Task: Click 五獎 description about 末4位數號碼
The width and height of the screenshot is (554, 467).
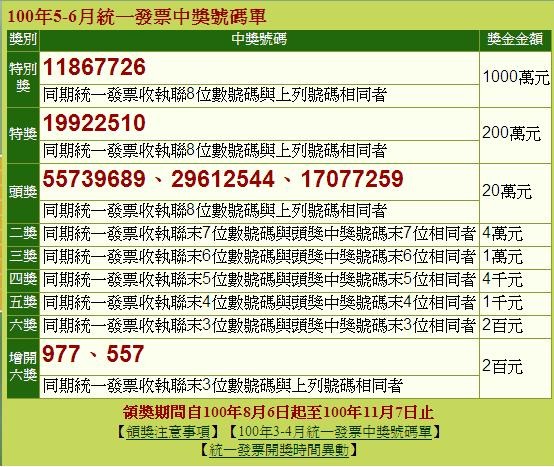Action: point(259,303)
